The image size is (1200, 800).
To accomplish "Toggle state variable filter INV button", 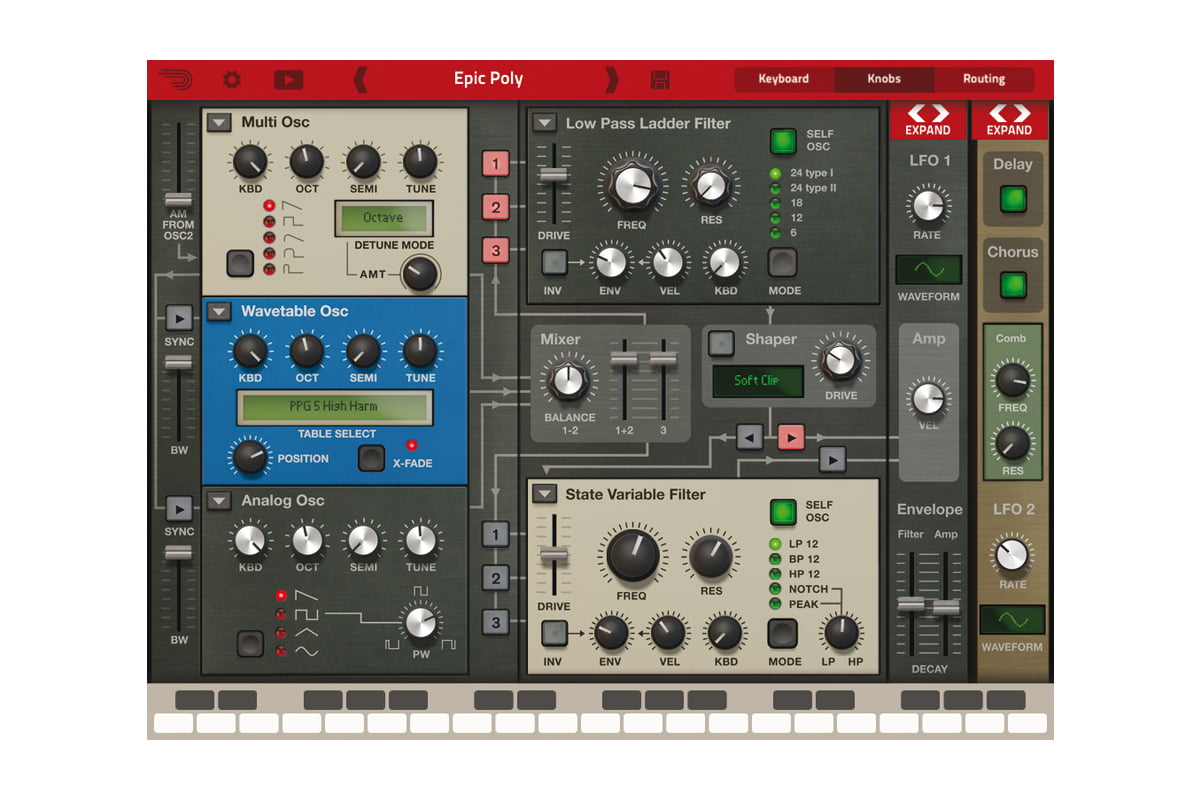I will (554, 633).
